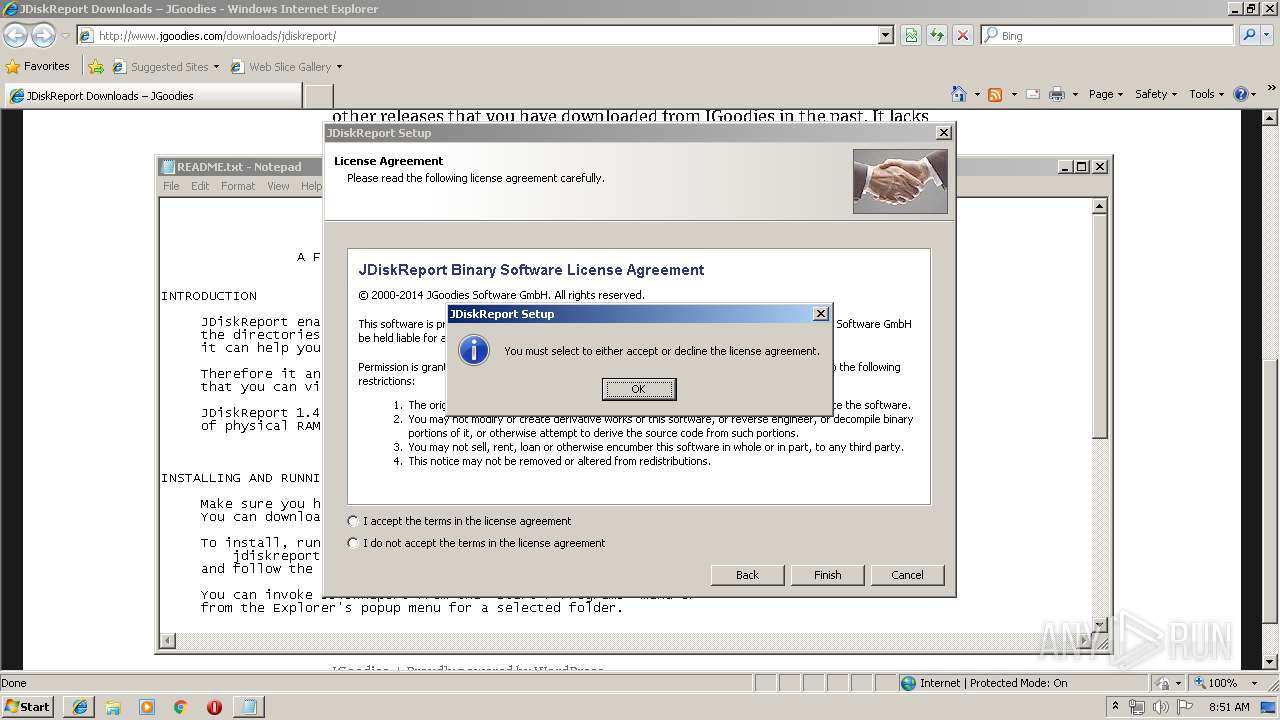
Task: Click OK in the JDiskReport Setup message
Action: pos(639,389)
